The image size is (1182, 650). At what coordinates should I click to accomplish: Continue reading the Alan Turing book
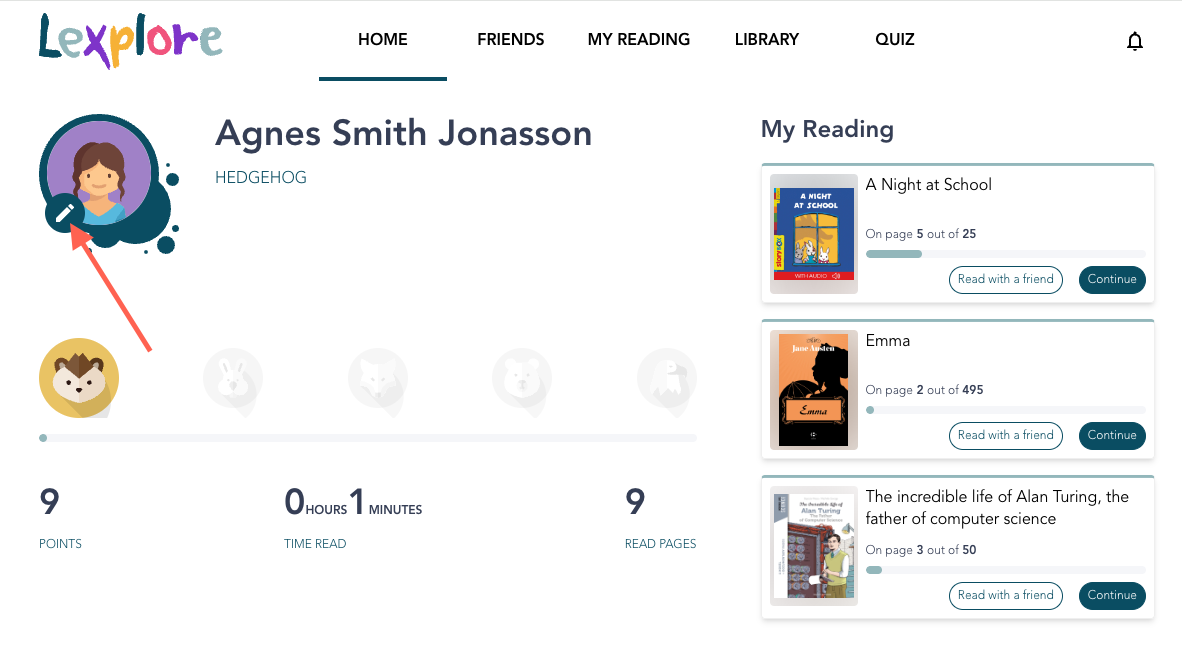(1112, 596)
